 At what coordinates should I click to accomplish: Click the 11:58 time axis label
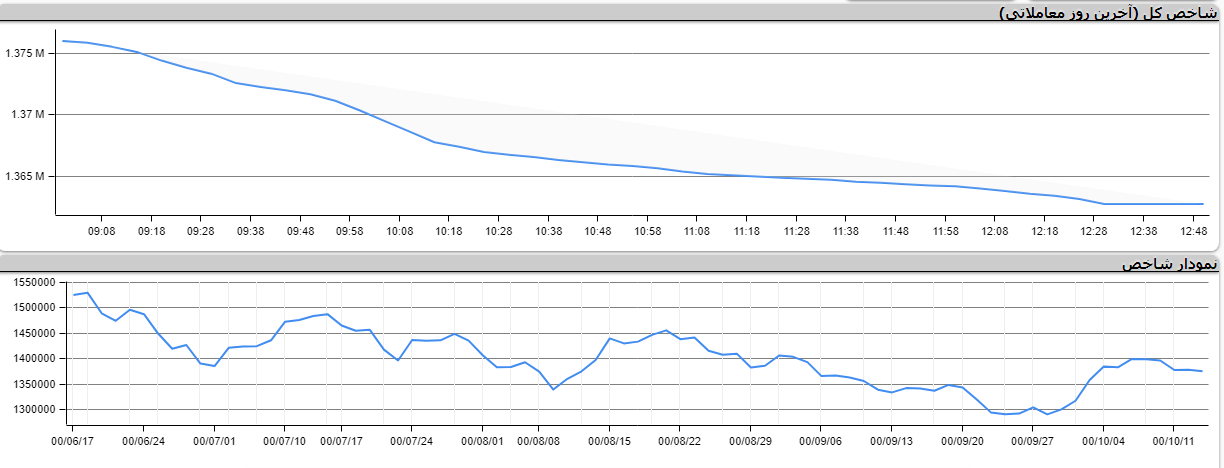coord(945,231)
